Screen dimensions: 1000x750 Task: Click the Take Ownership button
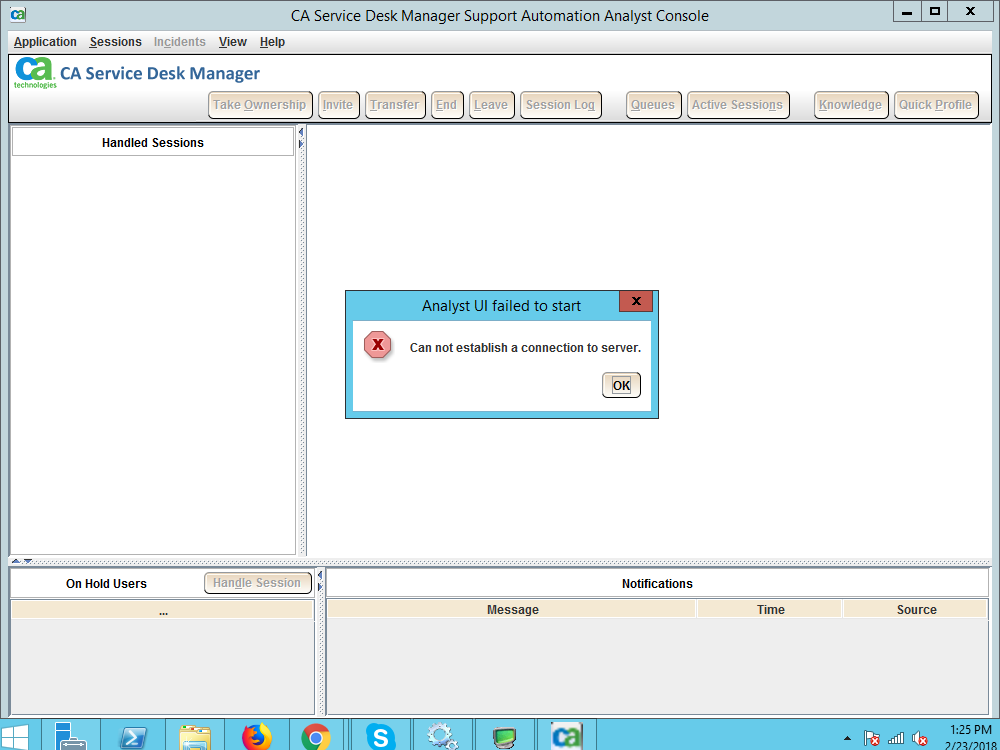pyautogui.click(x=260, y=104)
